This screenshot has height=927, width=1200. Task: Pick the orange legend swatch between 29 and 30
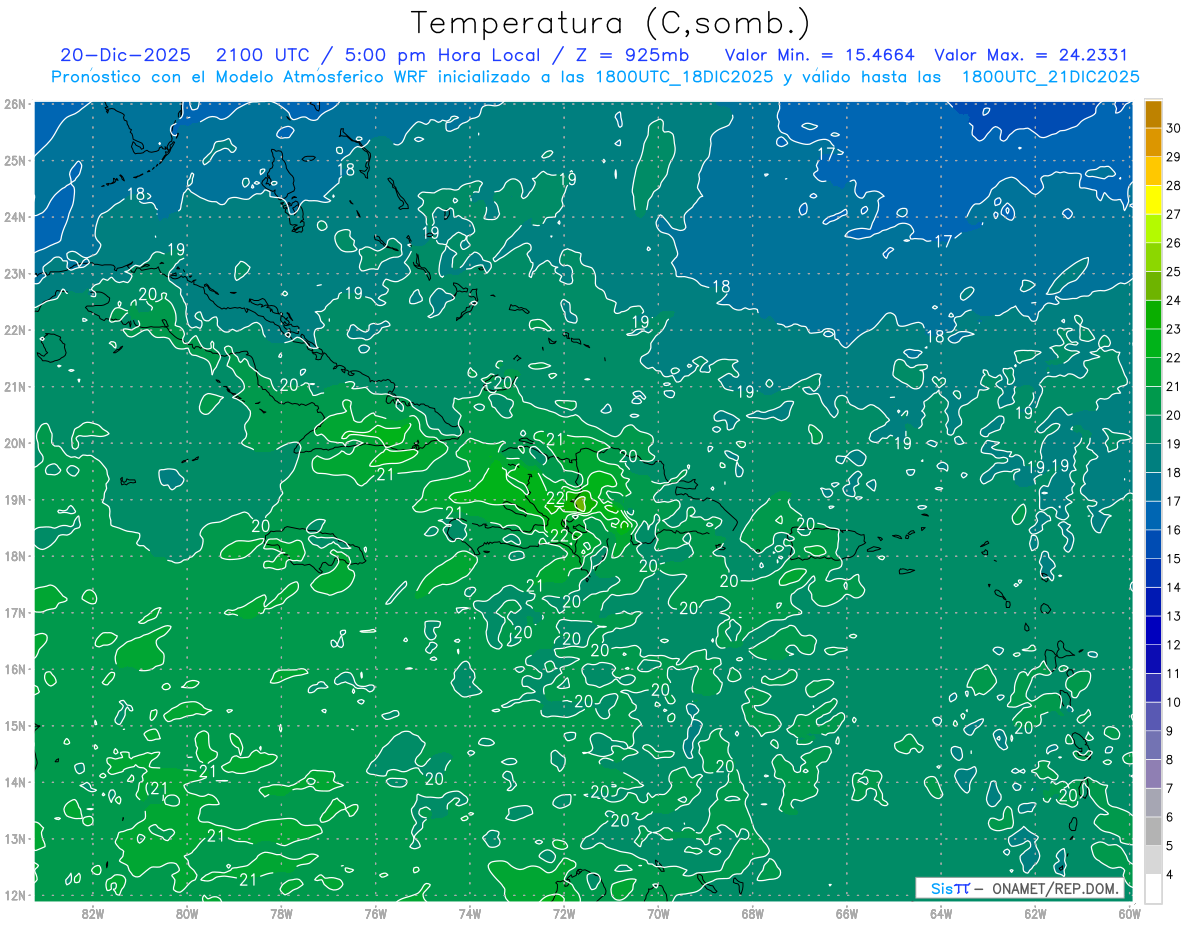[x=1153, y=143]
